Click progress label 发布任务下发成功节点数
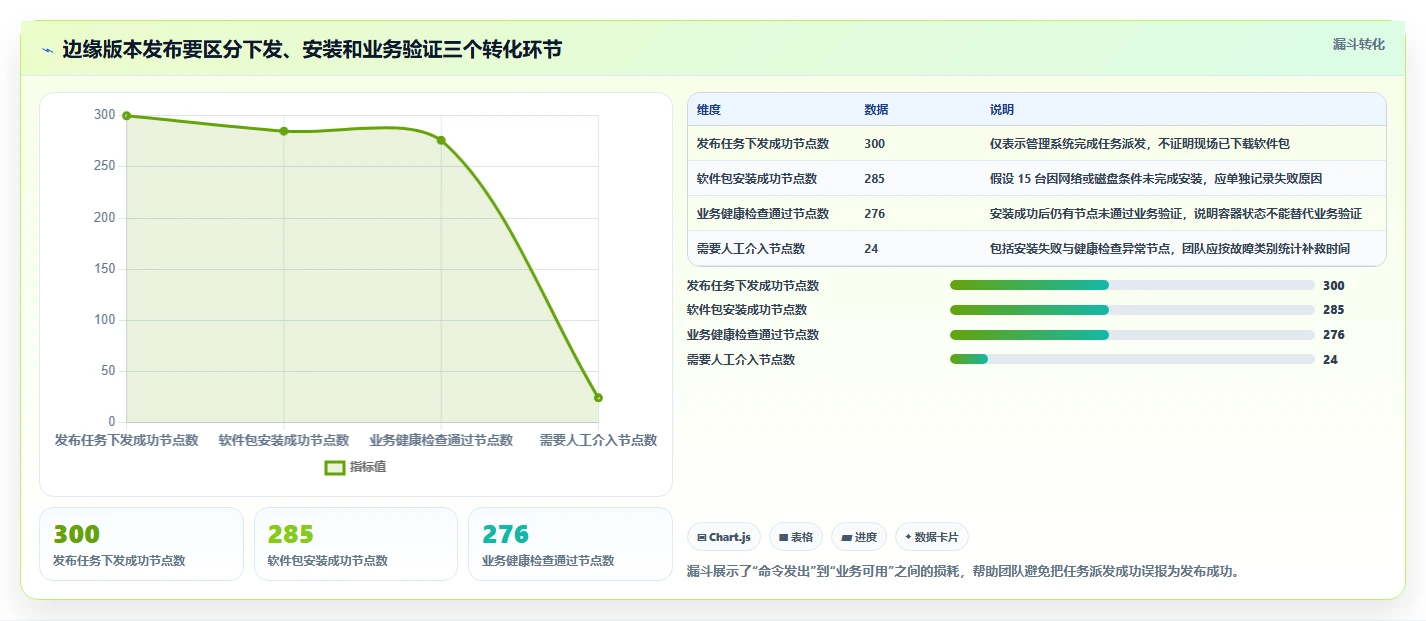 [x=753, y=285]
